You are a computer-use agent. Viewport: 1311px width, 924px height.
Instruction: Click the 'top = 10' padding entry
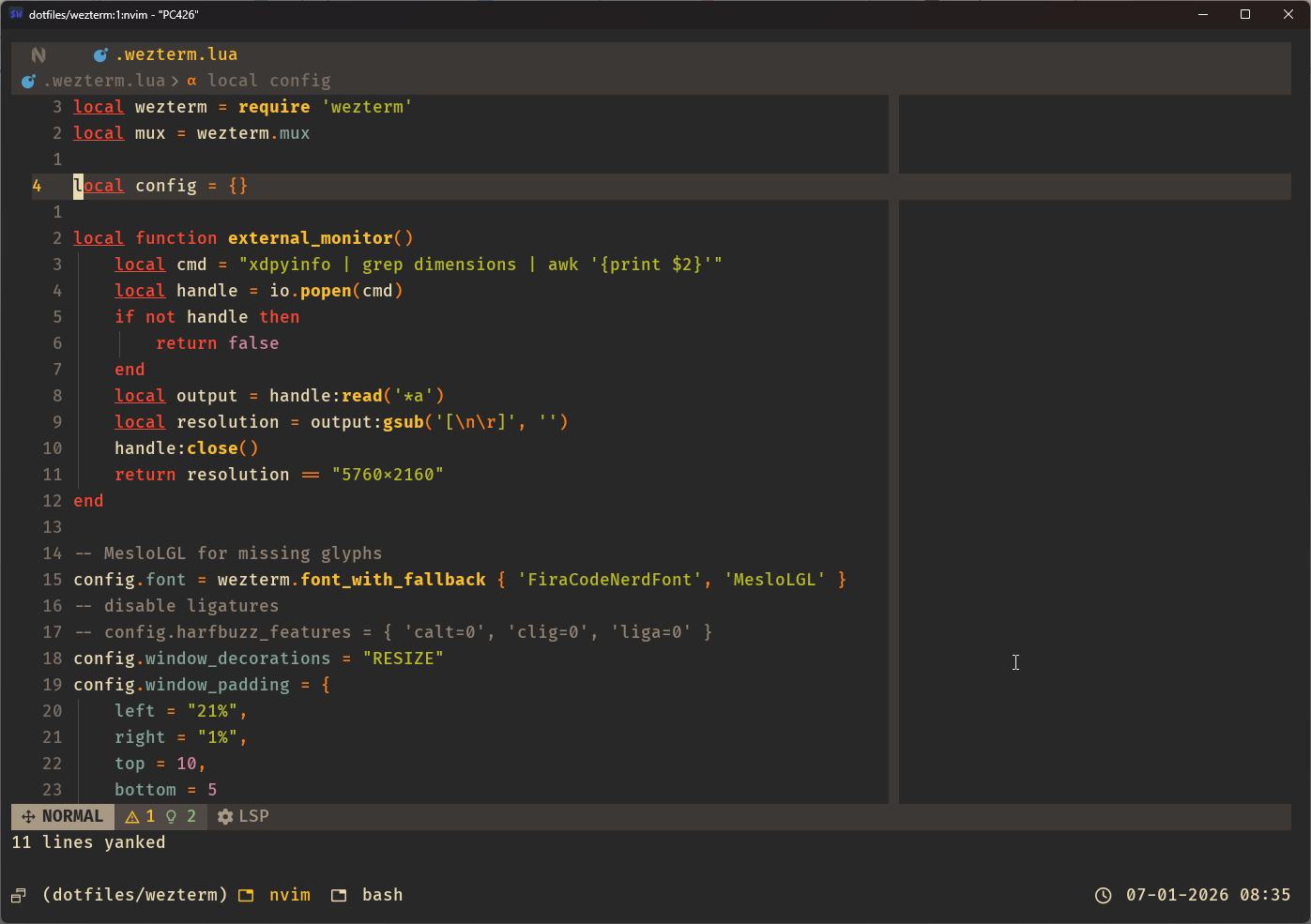pos(160,764)
